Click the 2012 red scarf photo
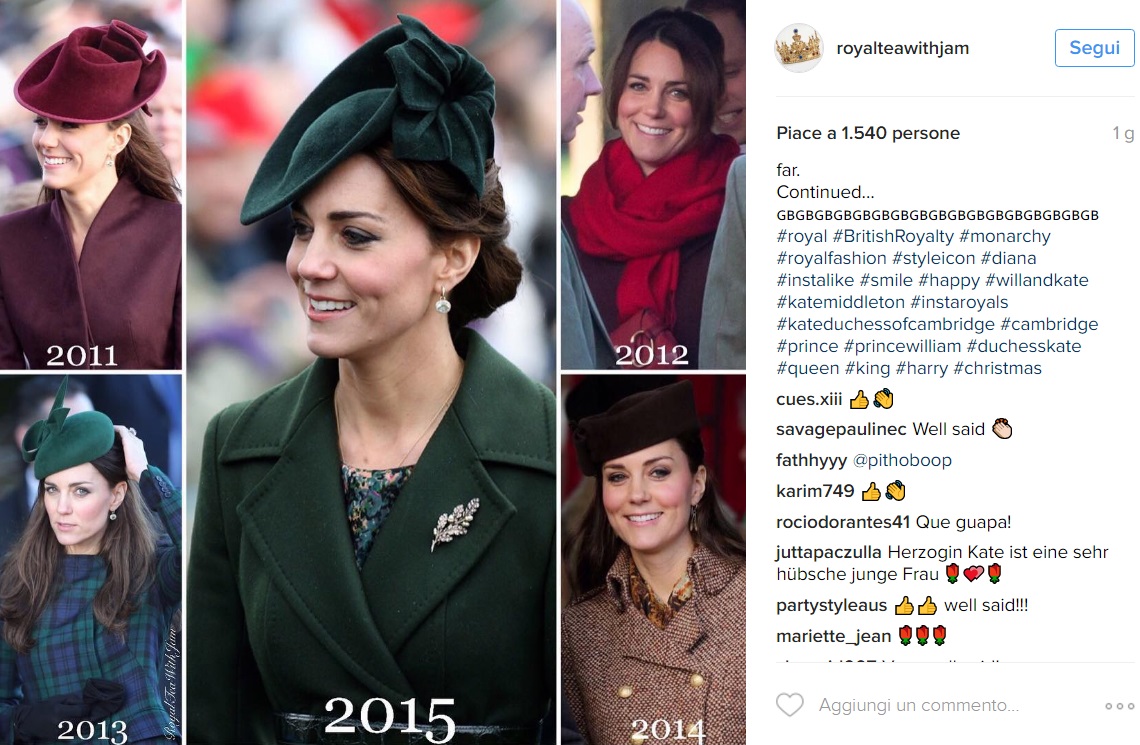 pos(653,185)
